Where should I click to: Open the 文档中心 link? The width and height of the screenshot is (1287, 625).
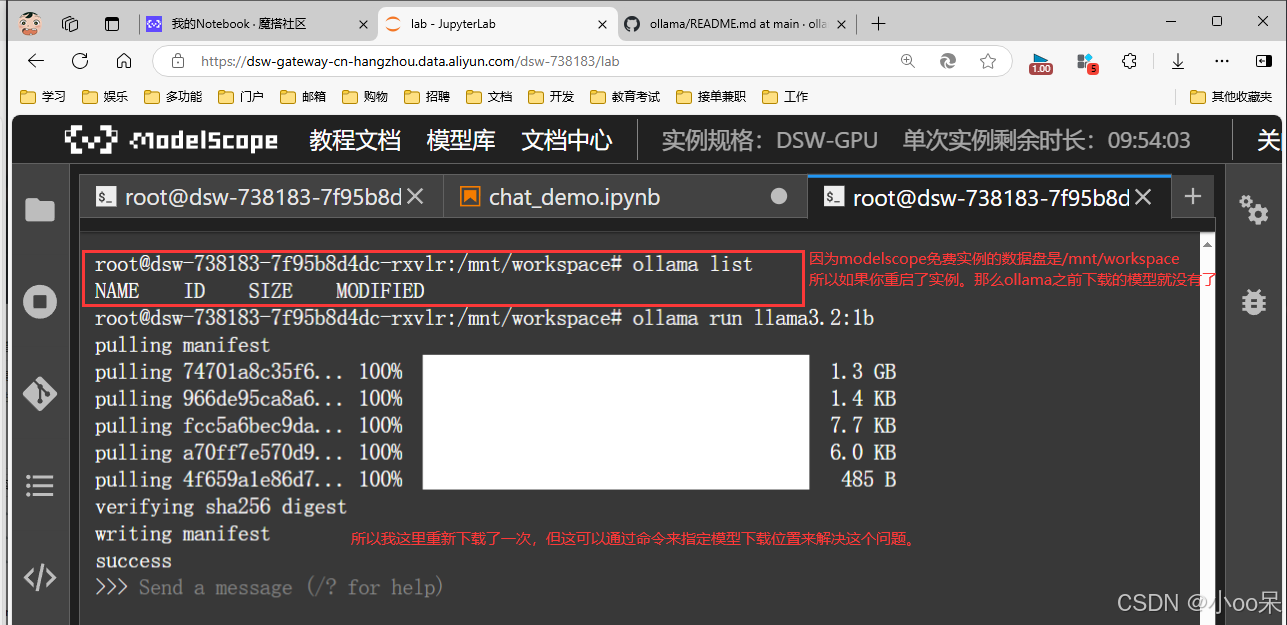[567, 140]
